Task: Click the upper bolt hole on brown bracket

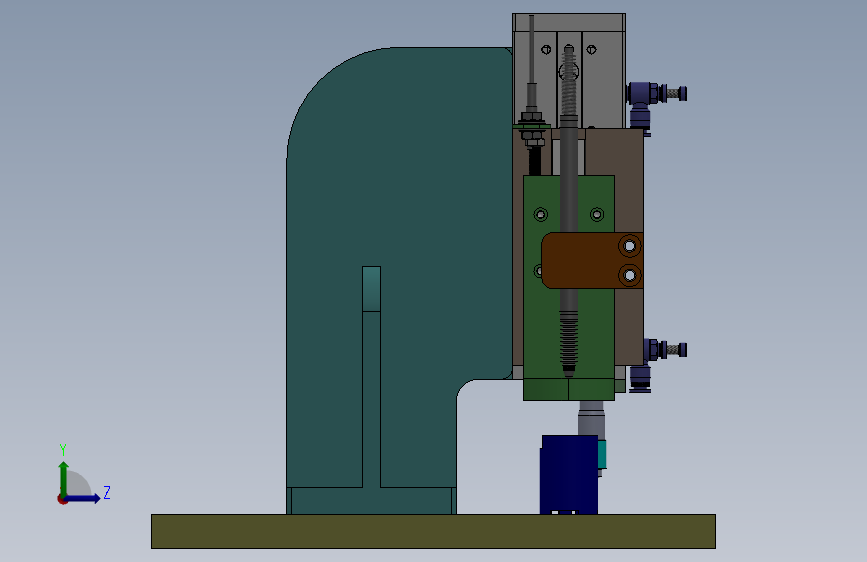Action: [630, 246]
